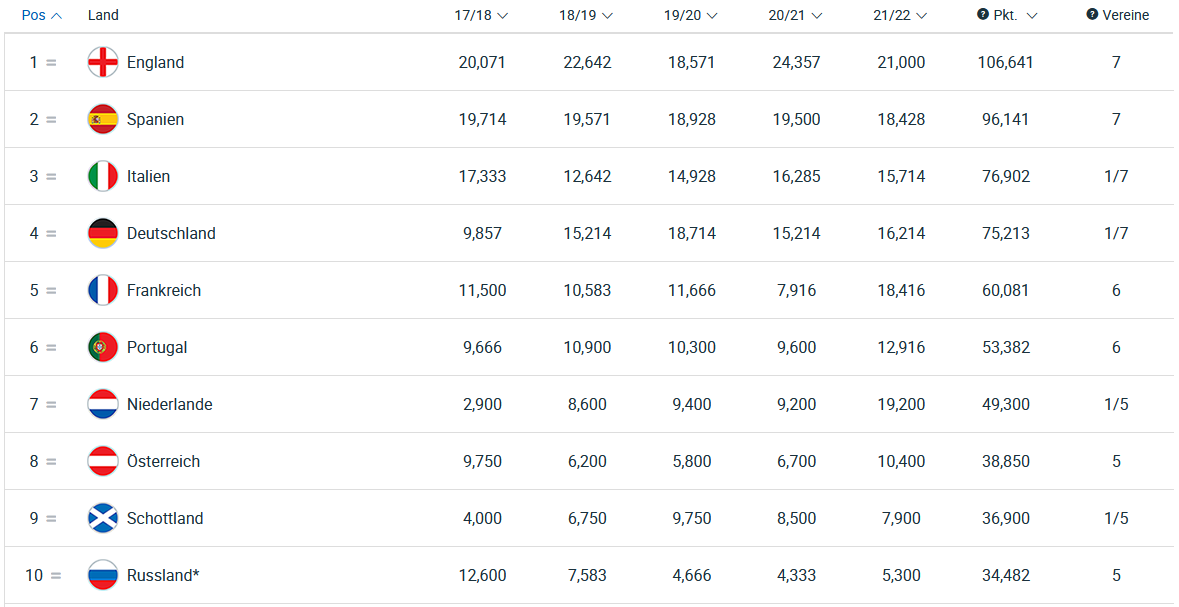Click the Russland flag icon
The height and width of the screenshot is (607, 1179).
pyautogui.click(x=103, y=575)
